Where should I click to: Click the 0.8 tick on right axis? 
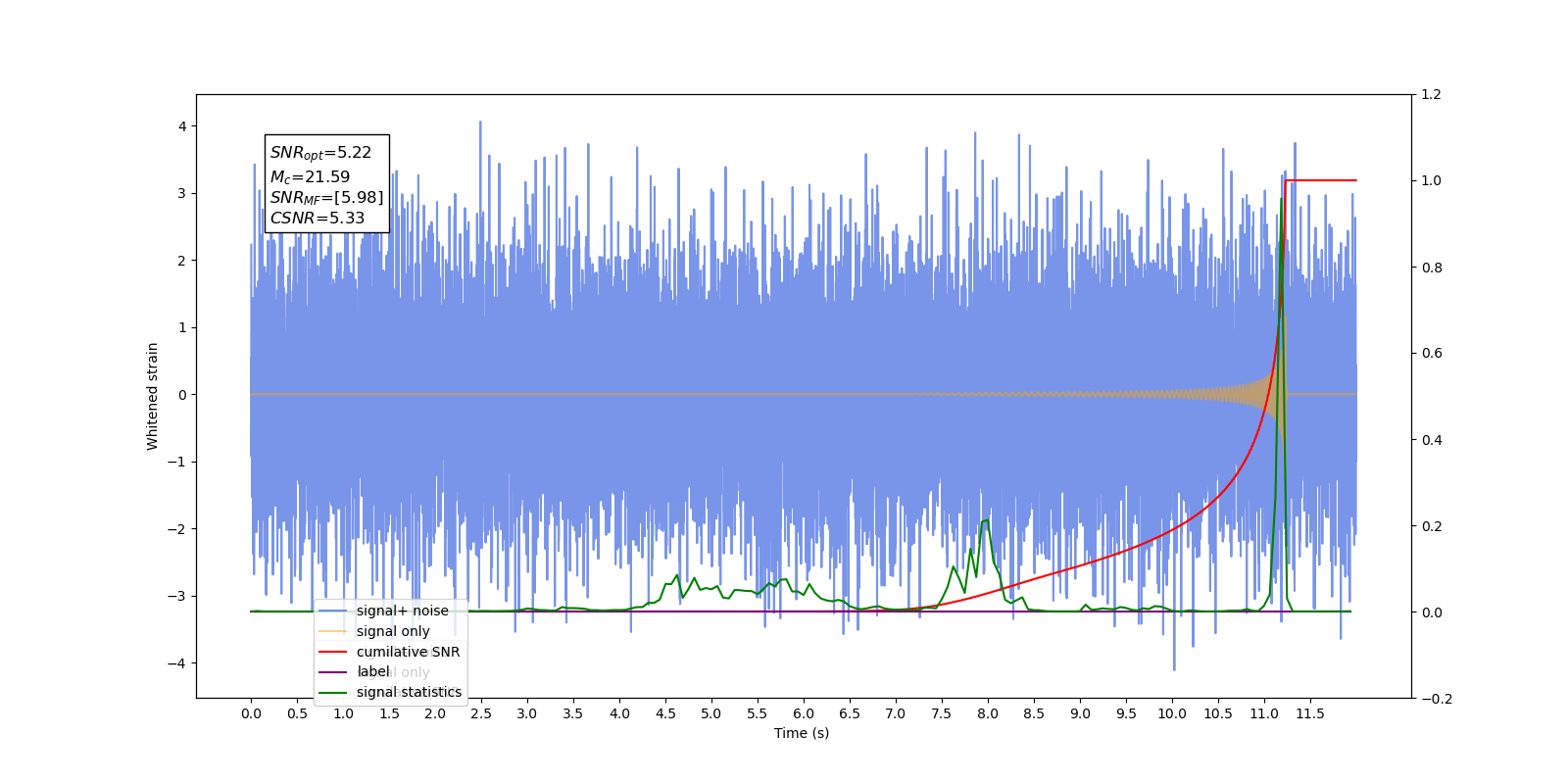point(1432,268)
